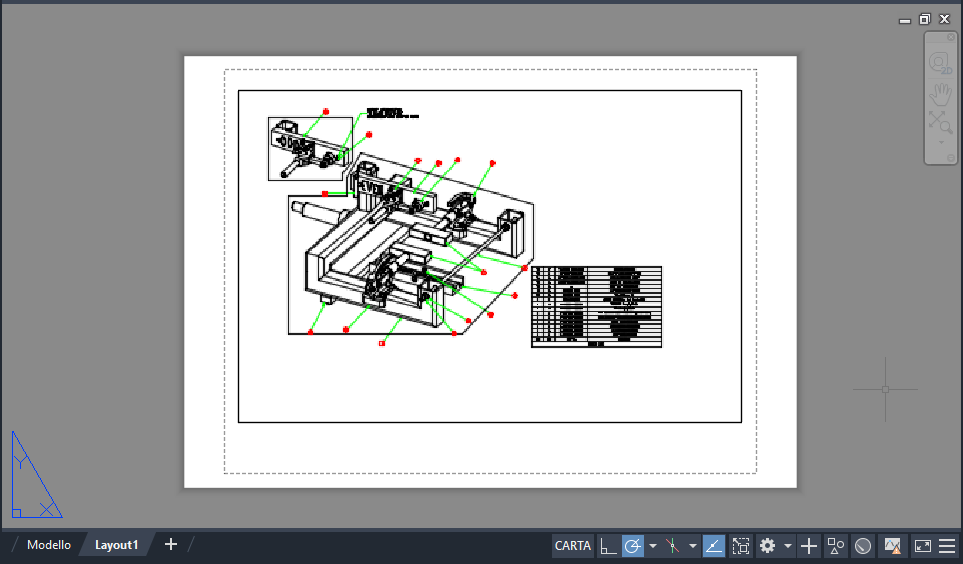963x564 pixels.
Task: Toggle Hardware Acceleration circle icon
Action: (x=863, y=546)
